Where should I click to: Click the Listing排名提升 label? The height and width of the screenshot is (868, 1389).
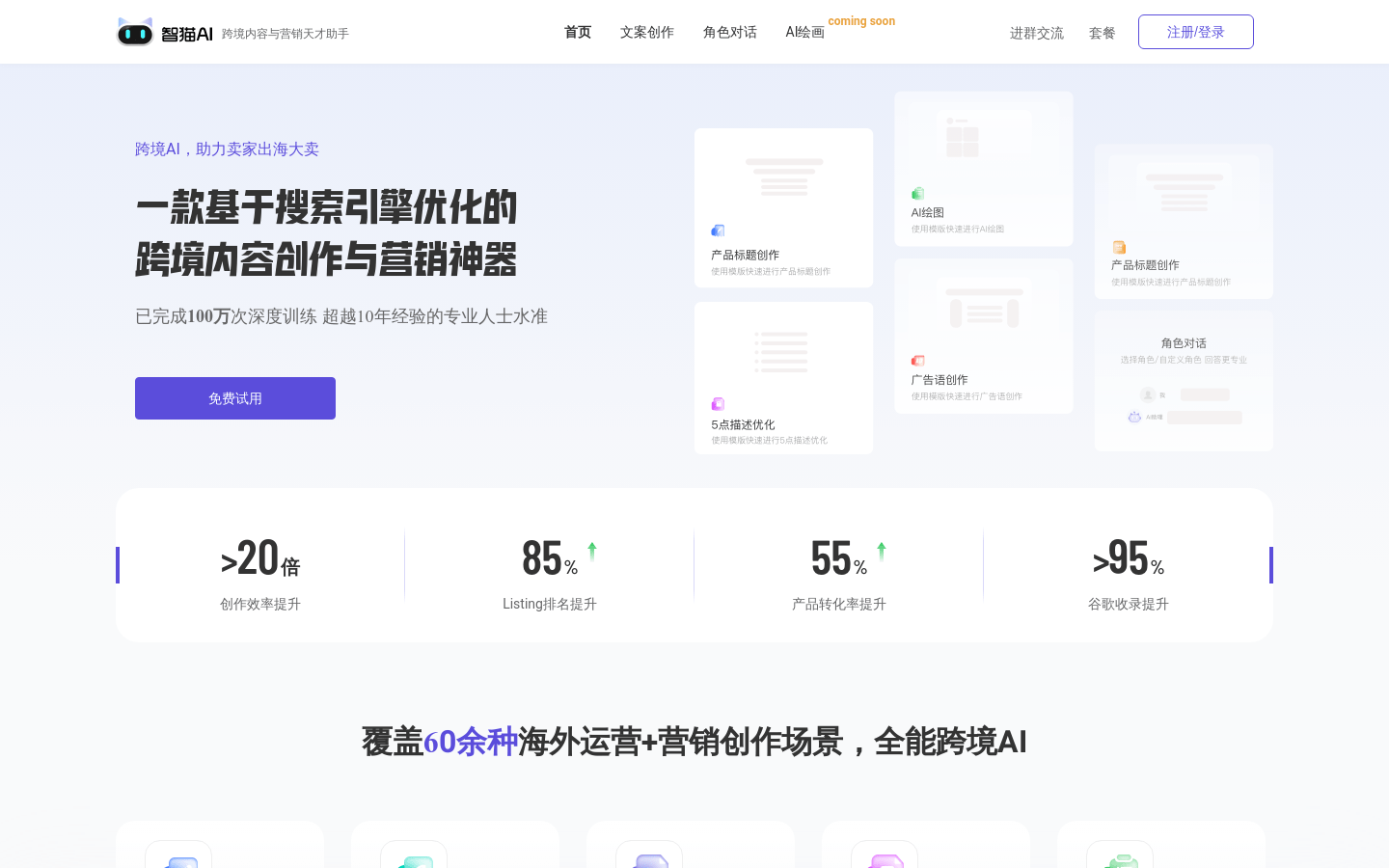(x=550, y=604)
